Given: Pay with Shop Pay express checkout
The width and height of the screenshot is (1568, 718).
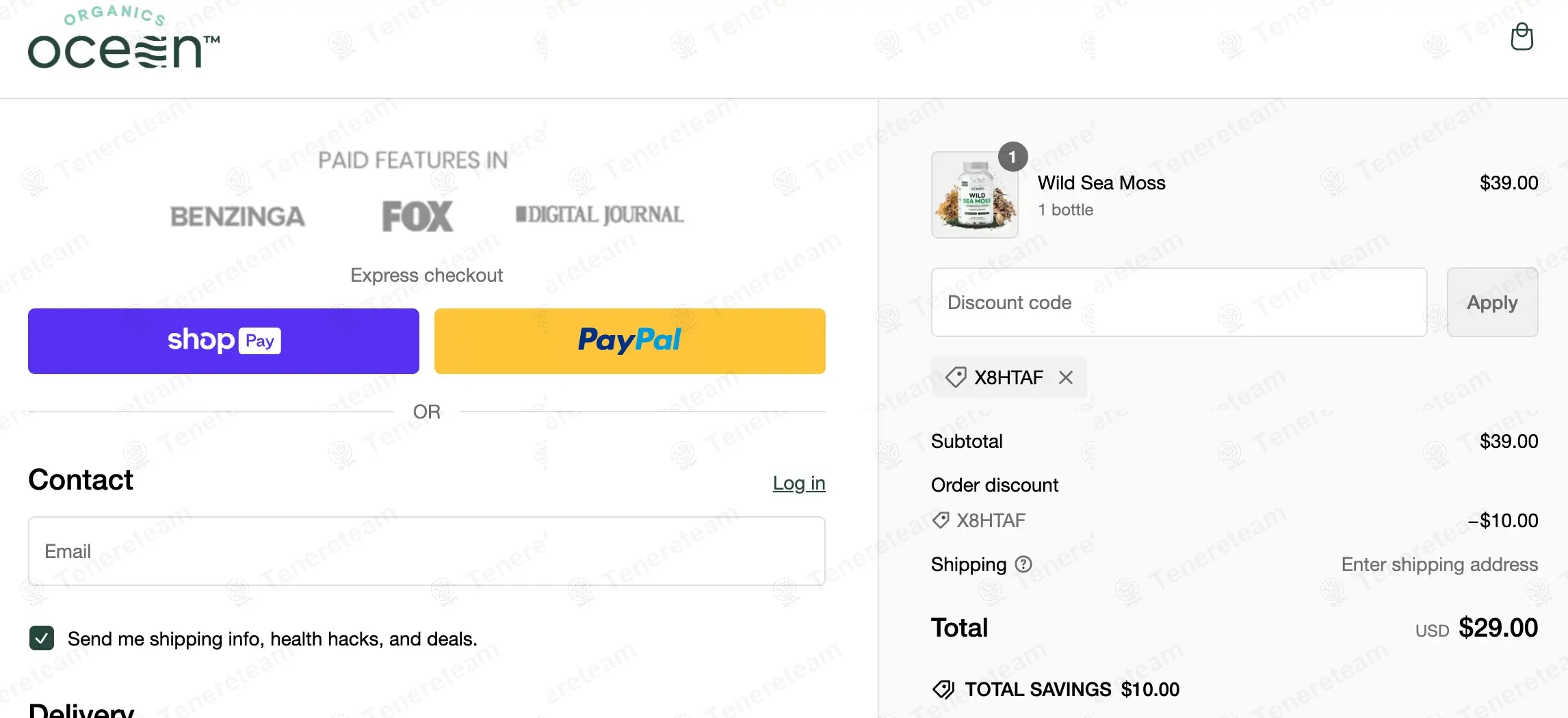Looking at the screenshot, I should click(x=223, y=341).
